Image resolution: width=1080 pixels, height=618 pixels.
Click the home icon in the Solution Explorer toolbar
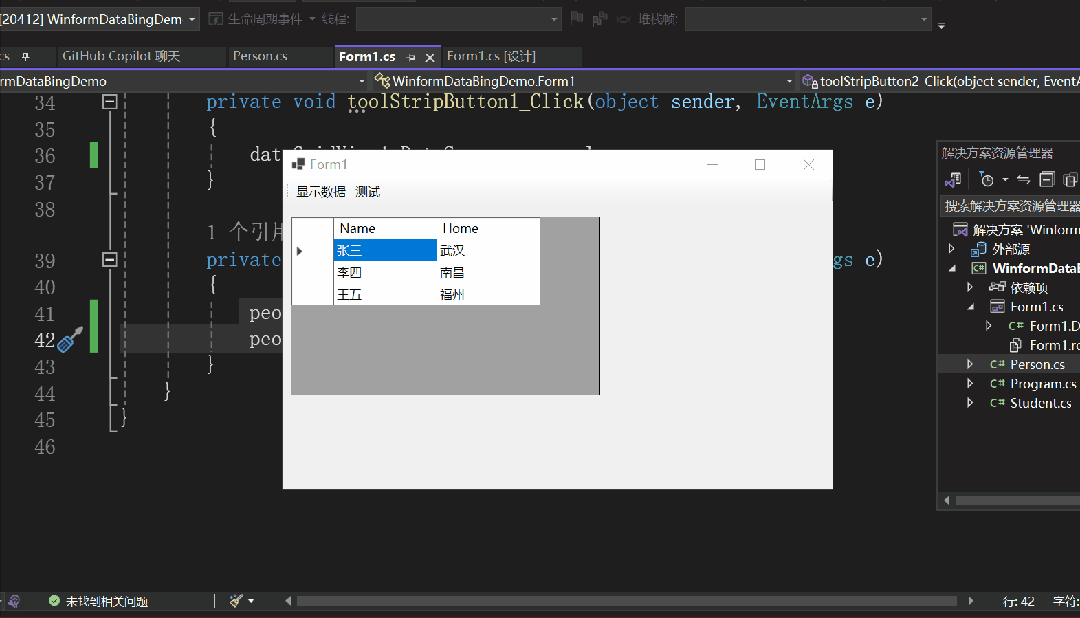point(953,179)
